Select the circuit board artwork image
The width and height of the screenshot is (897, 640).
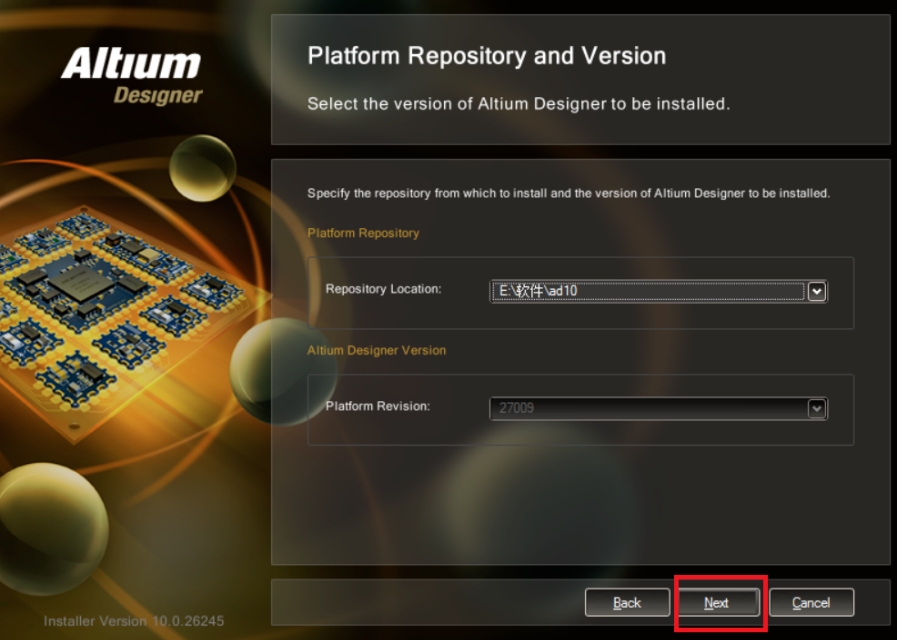[x=110, y=300]
